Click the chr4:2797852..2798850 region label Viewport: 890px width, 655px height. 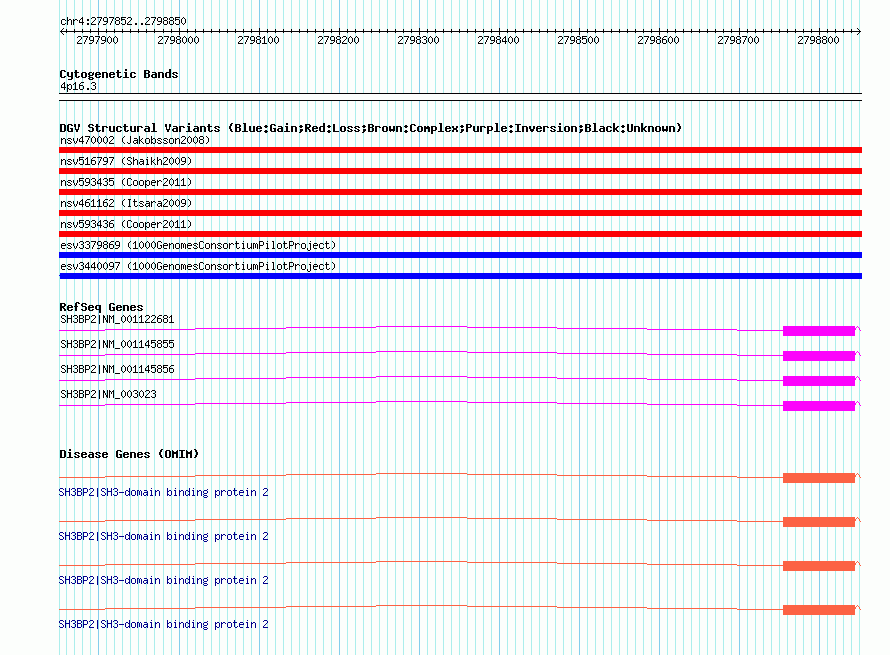pos(123,22)
